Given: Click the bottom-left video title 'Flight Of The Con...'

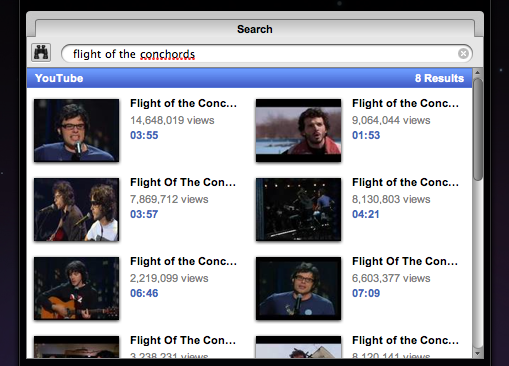Looking at the screenshot, I should point(183,340).
